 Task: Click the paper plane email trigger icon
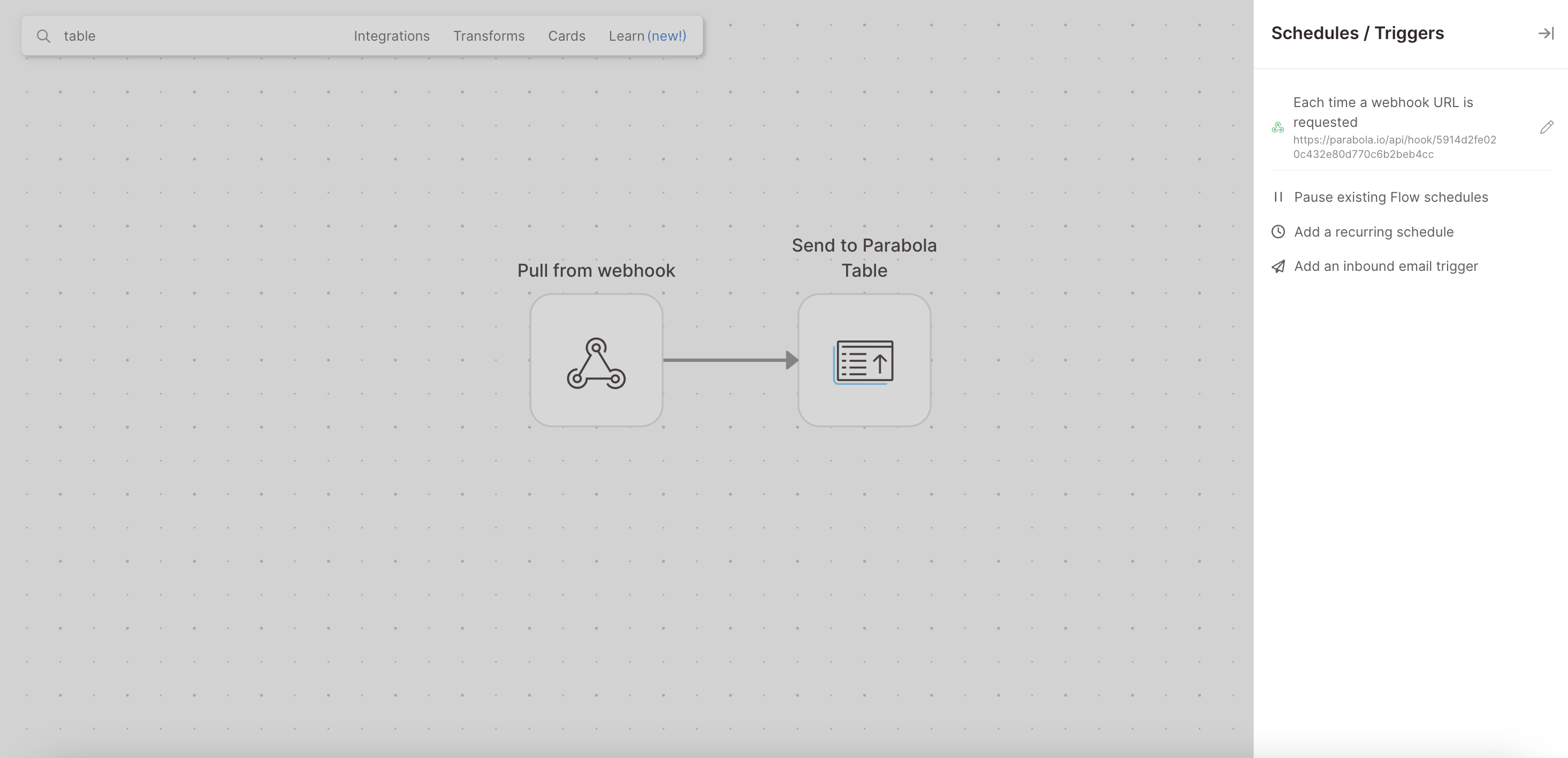[x=1278, y=266]
